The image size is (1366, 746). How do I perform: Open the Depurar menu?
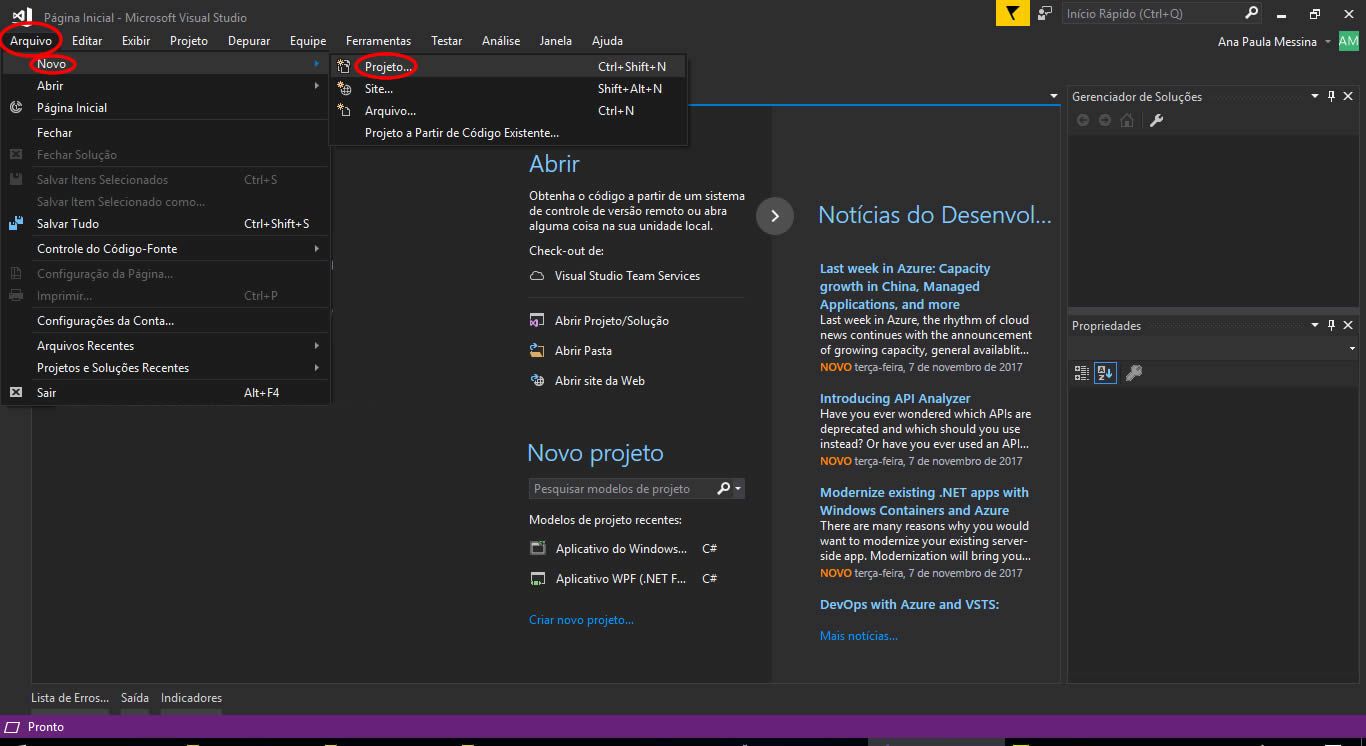tap(249, 41)
